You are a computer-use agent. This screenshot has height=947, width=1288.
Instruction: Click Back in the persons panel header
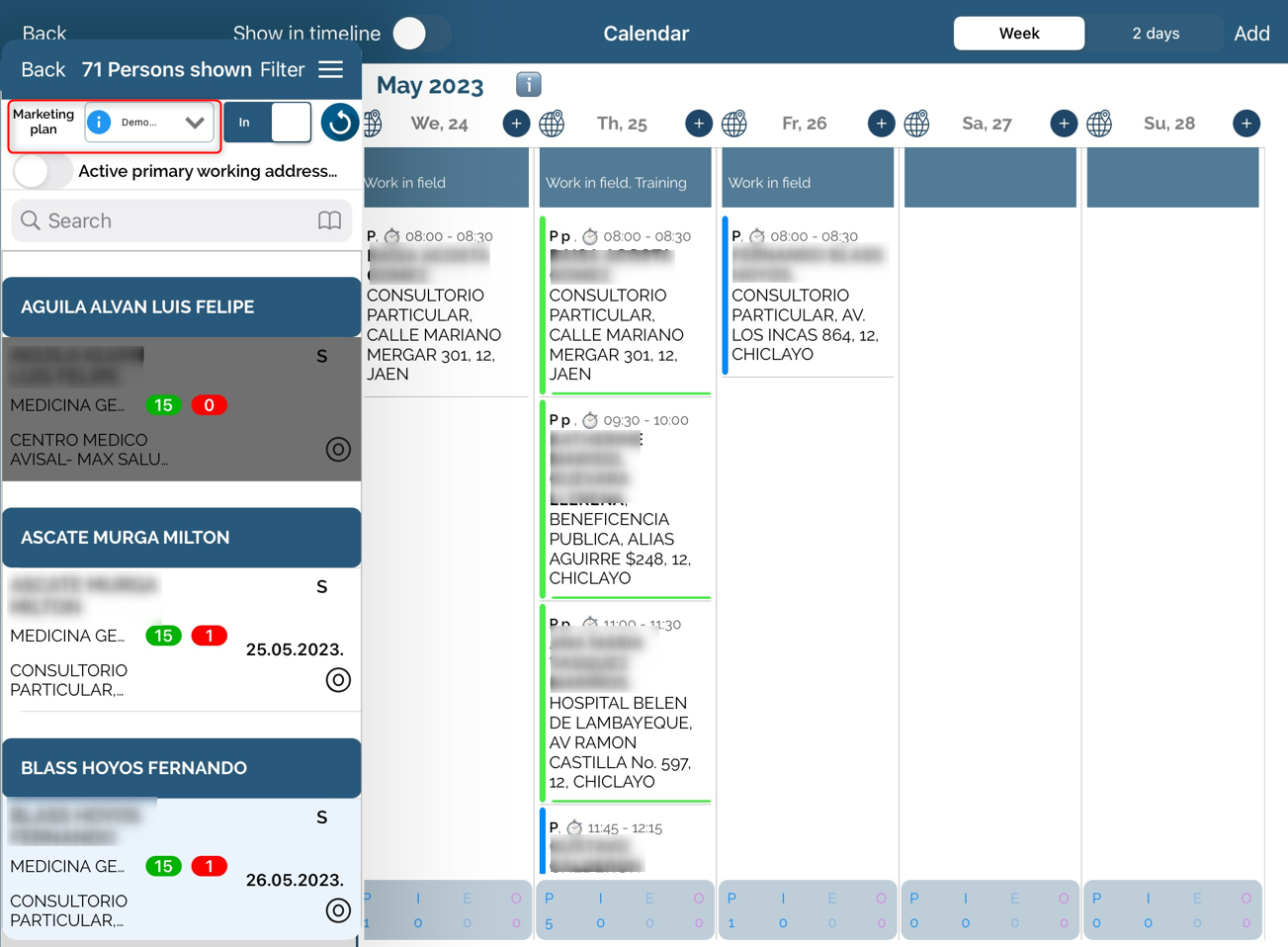tap(43, 69)
